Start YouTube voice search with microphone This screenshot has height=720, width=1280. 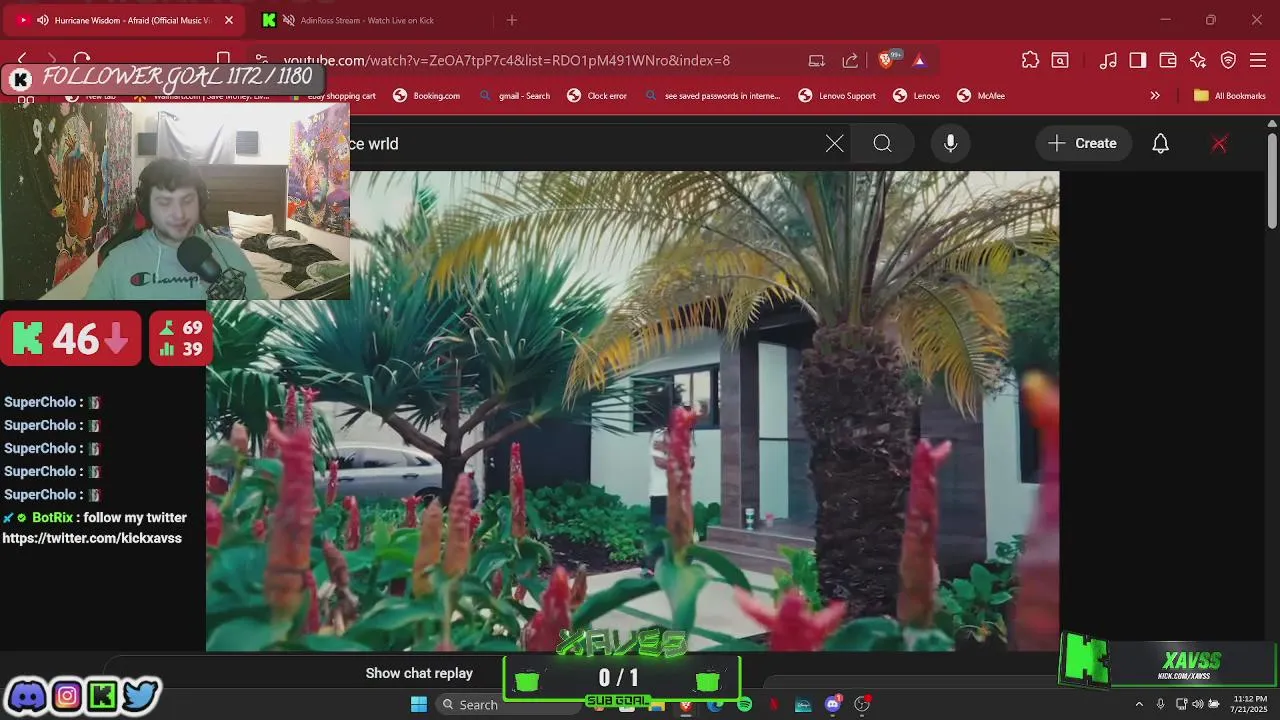950,144
